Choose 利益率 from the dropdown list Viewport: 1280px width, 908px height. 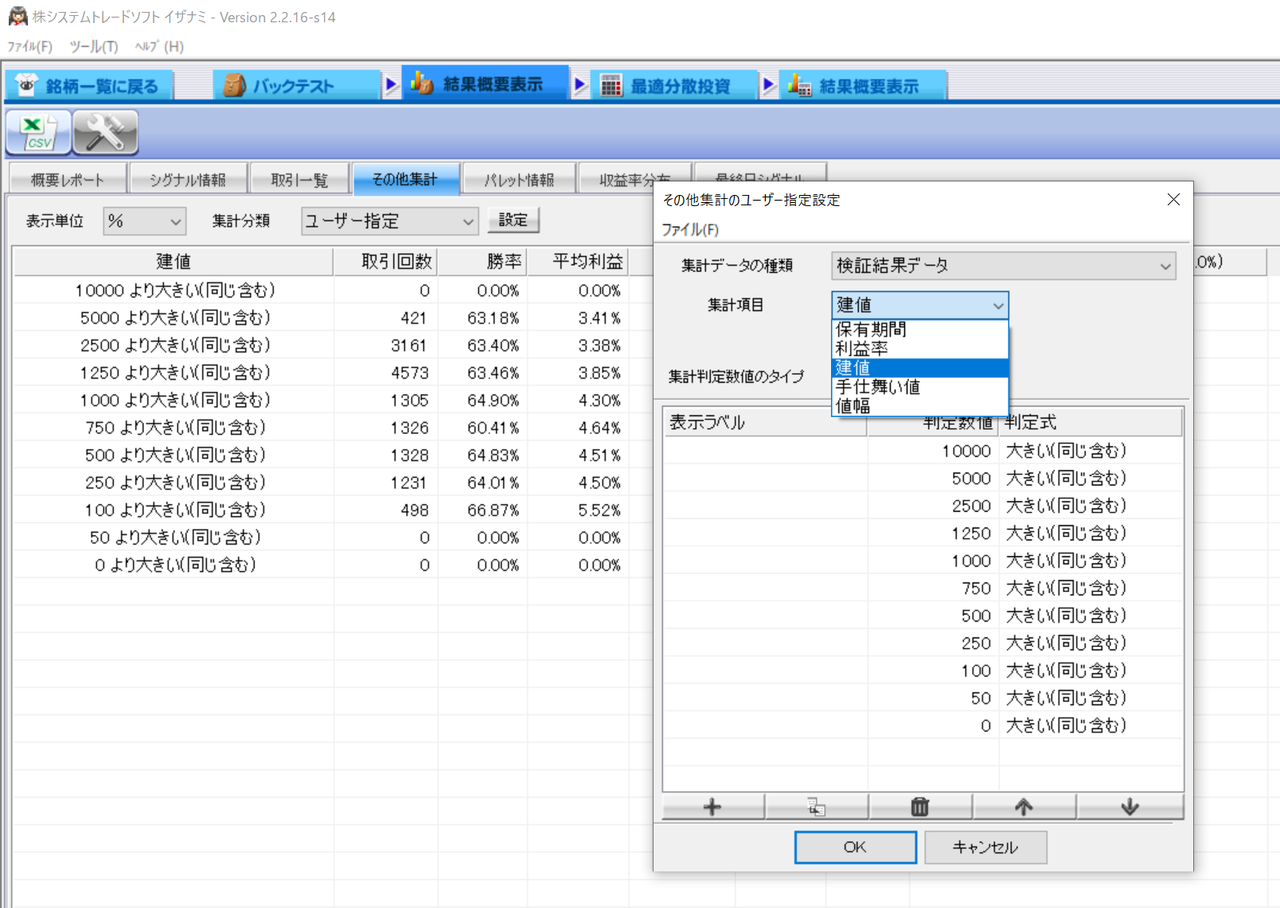click(x=920, y=349)
